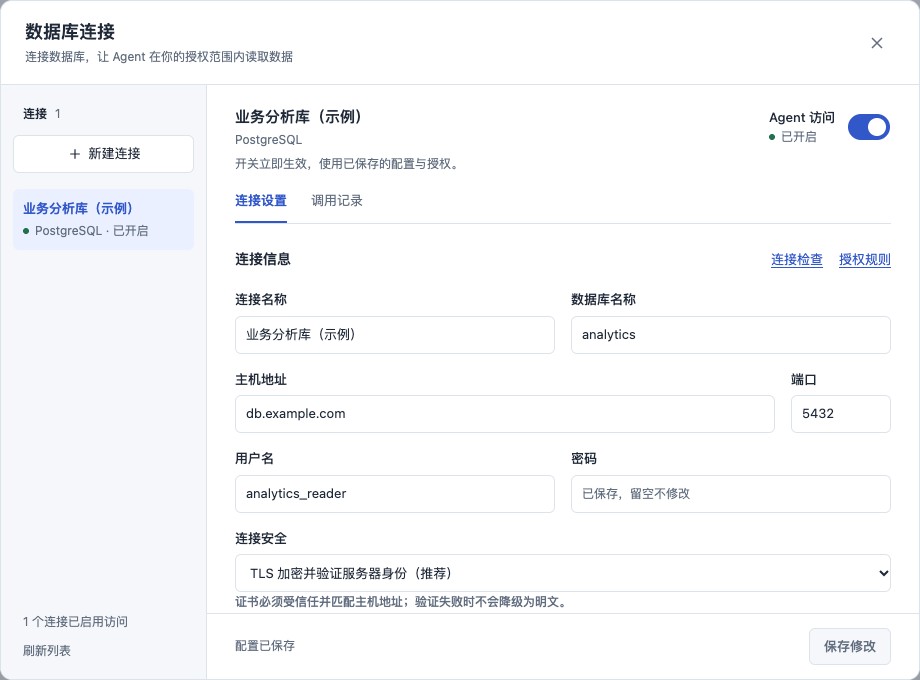Click the 主机地址 field with db.example.com

point(505,414)
